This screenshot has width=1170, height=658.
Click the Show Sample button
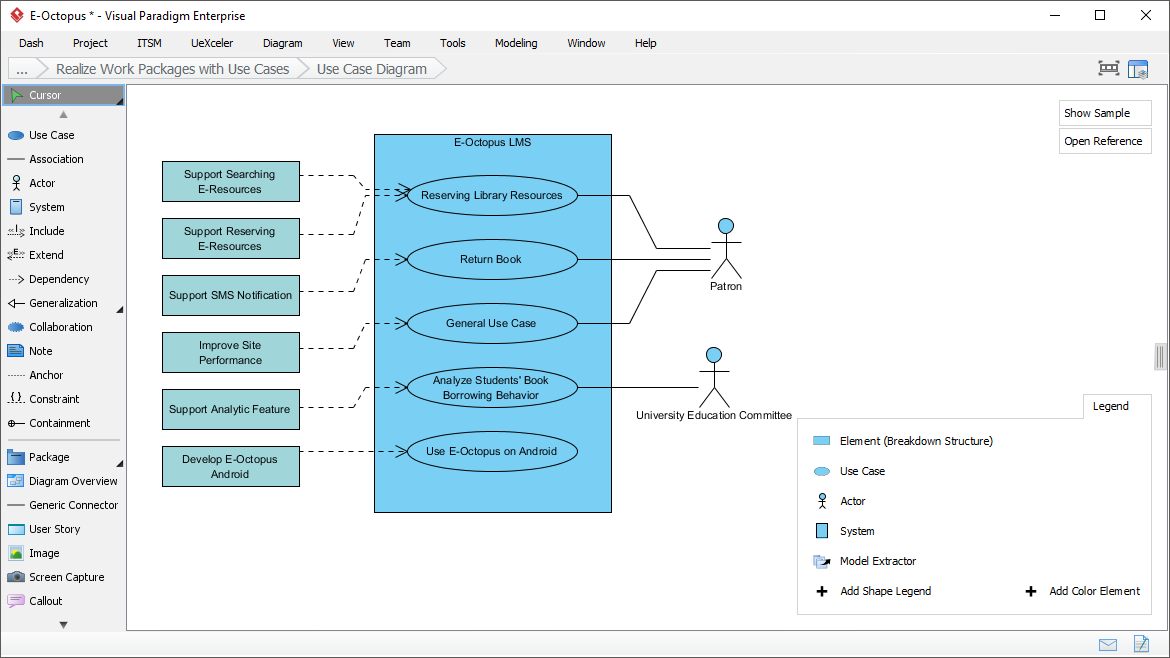click(x=1105, y=113)
